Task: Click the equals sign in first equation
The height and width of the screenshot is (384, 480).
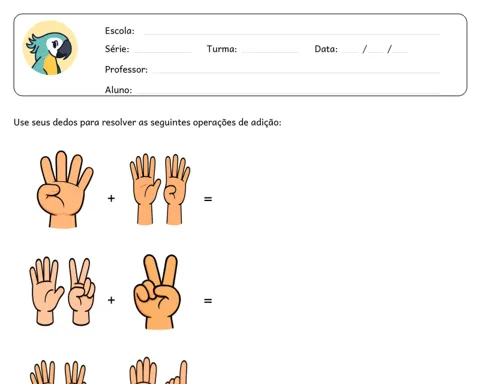Action: (208, 199)
